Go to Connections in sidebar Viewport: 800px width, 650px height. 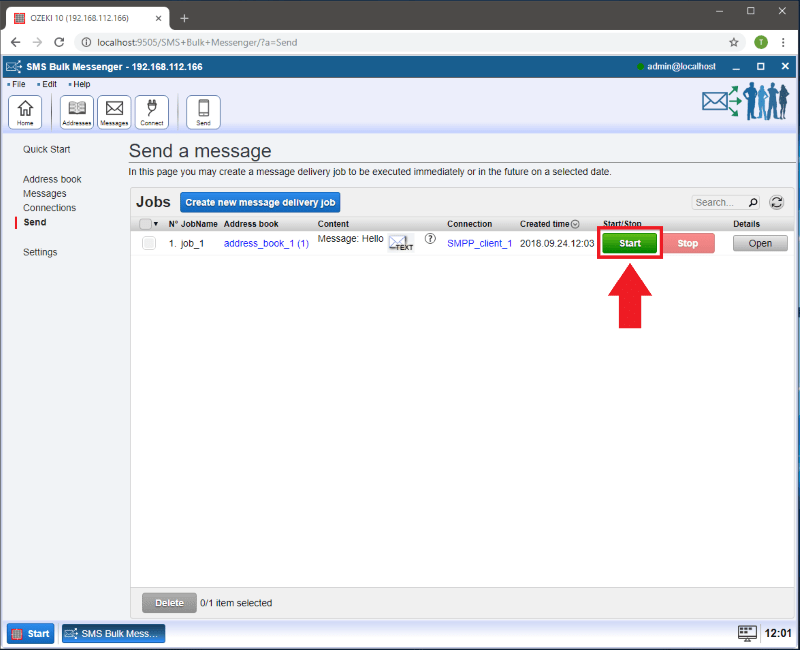49,208
